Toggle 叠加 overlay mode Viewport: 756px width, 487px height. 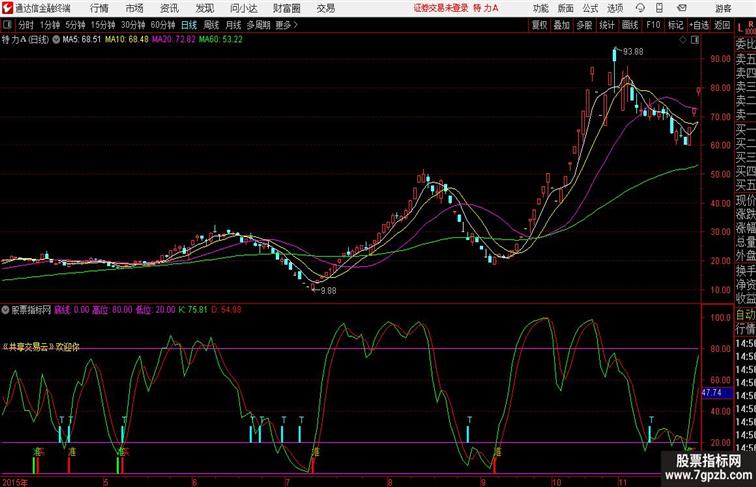coord(561,25)
